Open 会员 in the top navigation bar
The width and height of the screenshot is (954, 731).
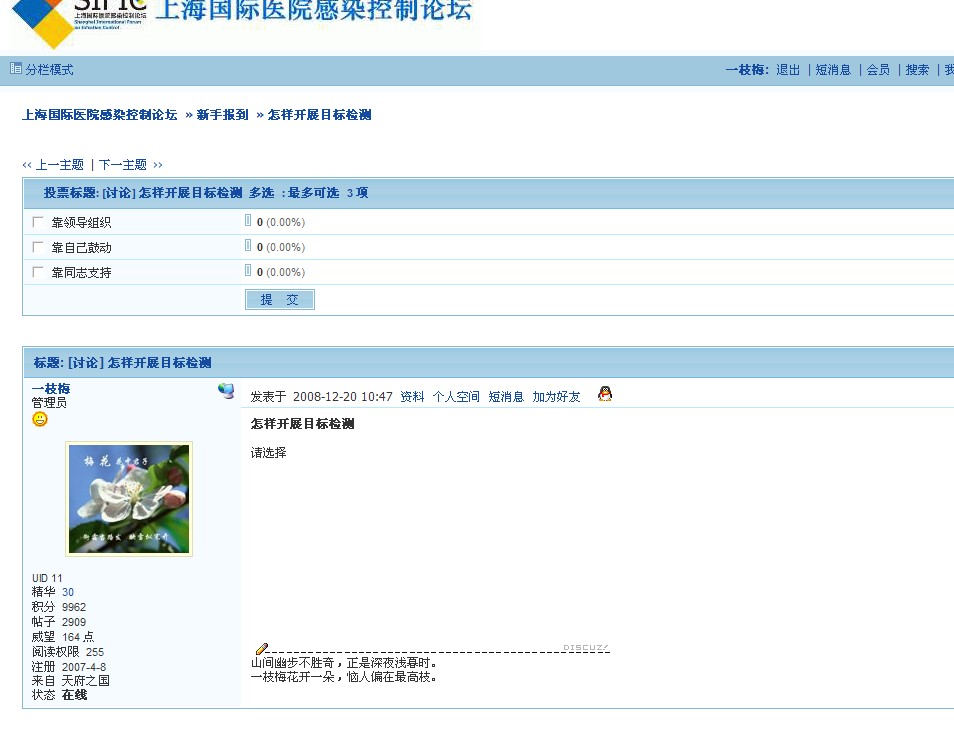877,70
